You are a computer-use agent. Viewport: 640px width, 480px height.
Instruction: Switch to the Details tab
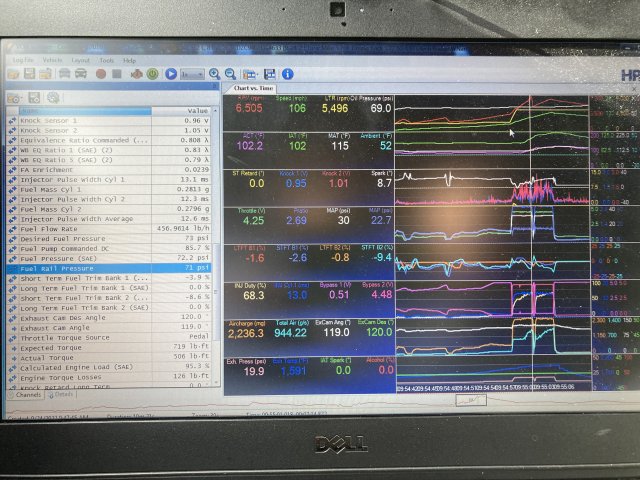point(62,395)
